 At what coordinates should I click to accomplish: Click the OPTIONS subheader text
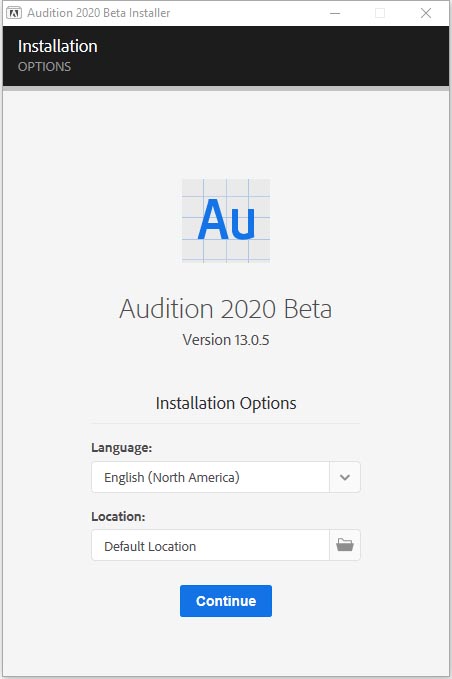click(x=44, y=67)
